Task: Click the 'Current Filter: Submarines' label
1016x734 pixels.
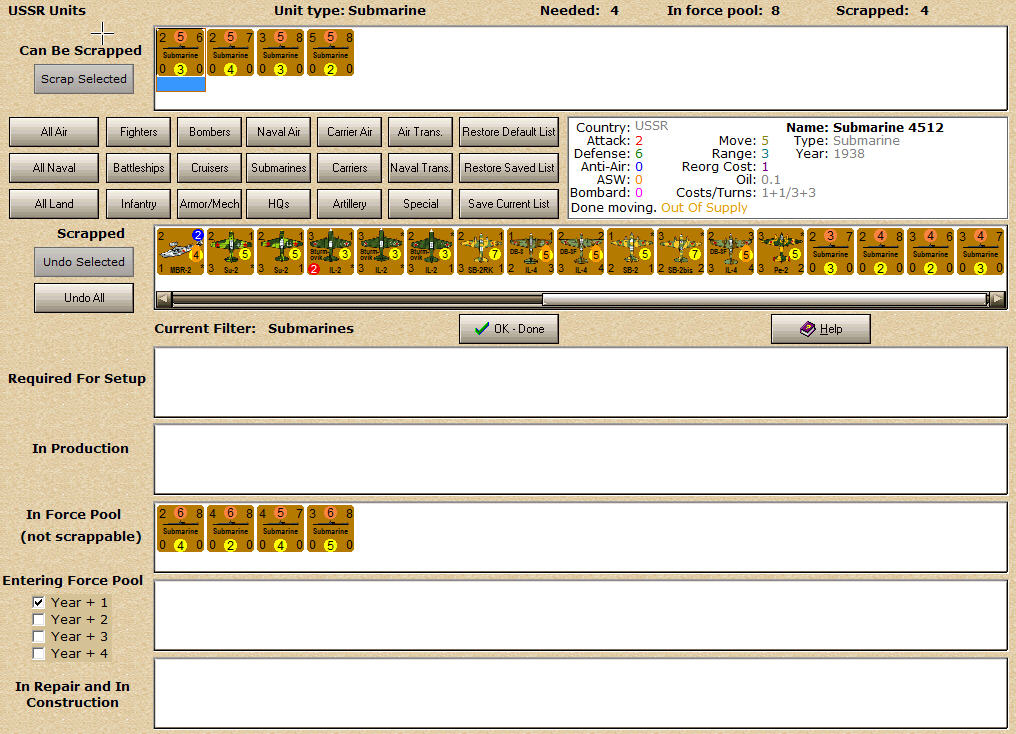Action: [254, 329]
